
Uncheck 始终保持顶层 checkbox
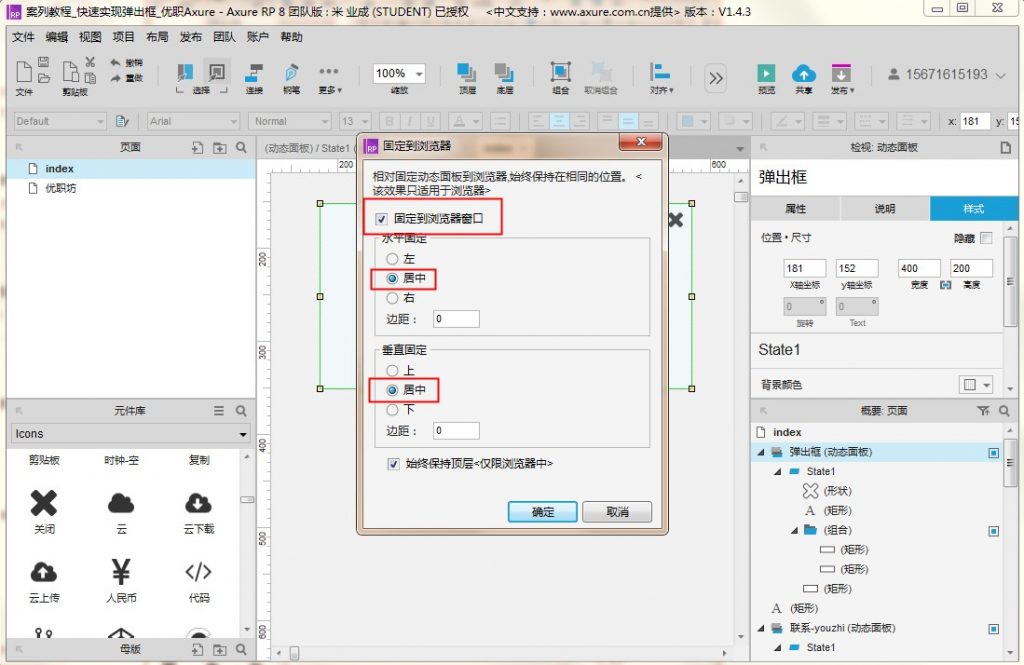tap(393, 464)
